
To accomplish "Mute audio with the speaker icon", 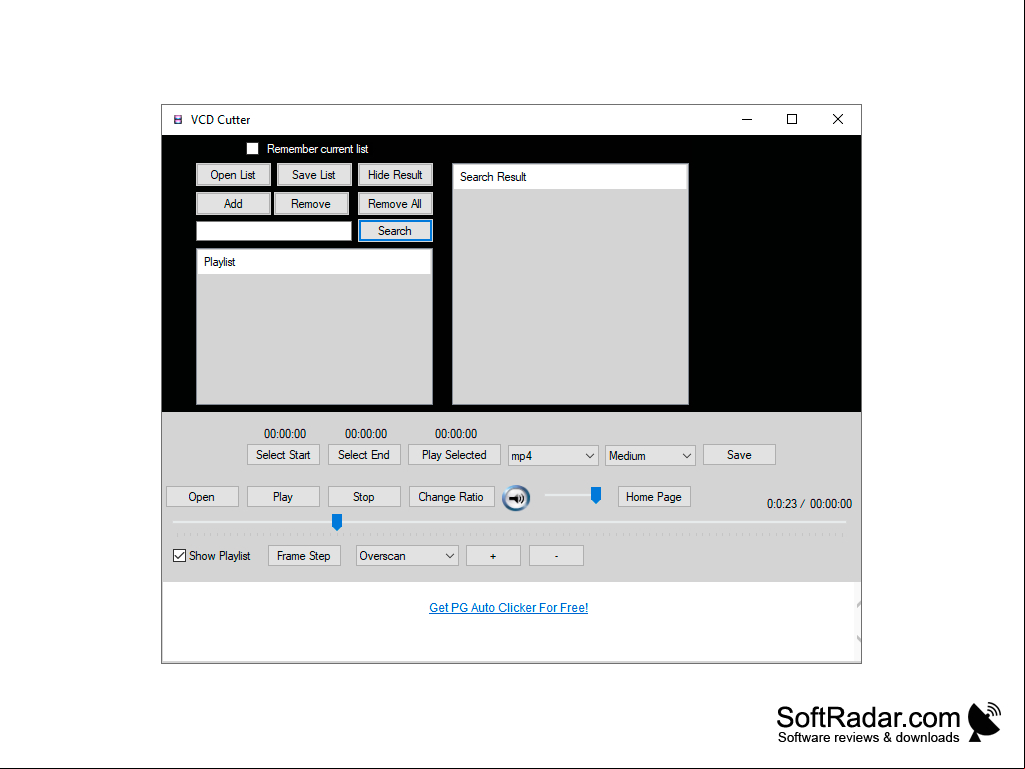I will pyautogui.click(x=516, y=498).
